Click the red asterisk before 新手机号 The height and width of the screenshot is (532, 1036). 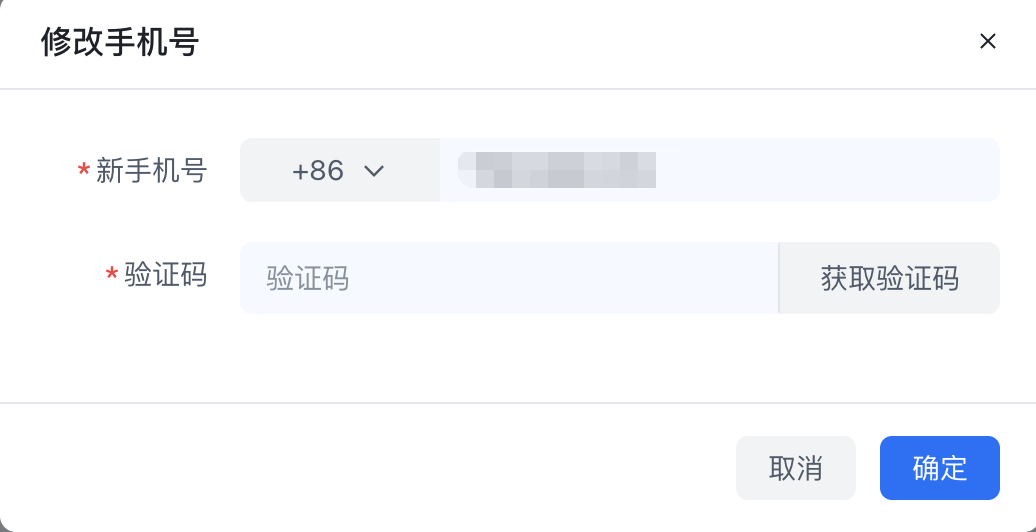point(84,172)
